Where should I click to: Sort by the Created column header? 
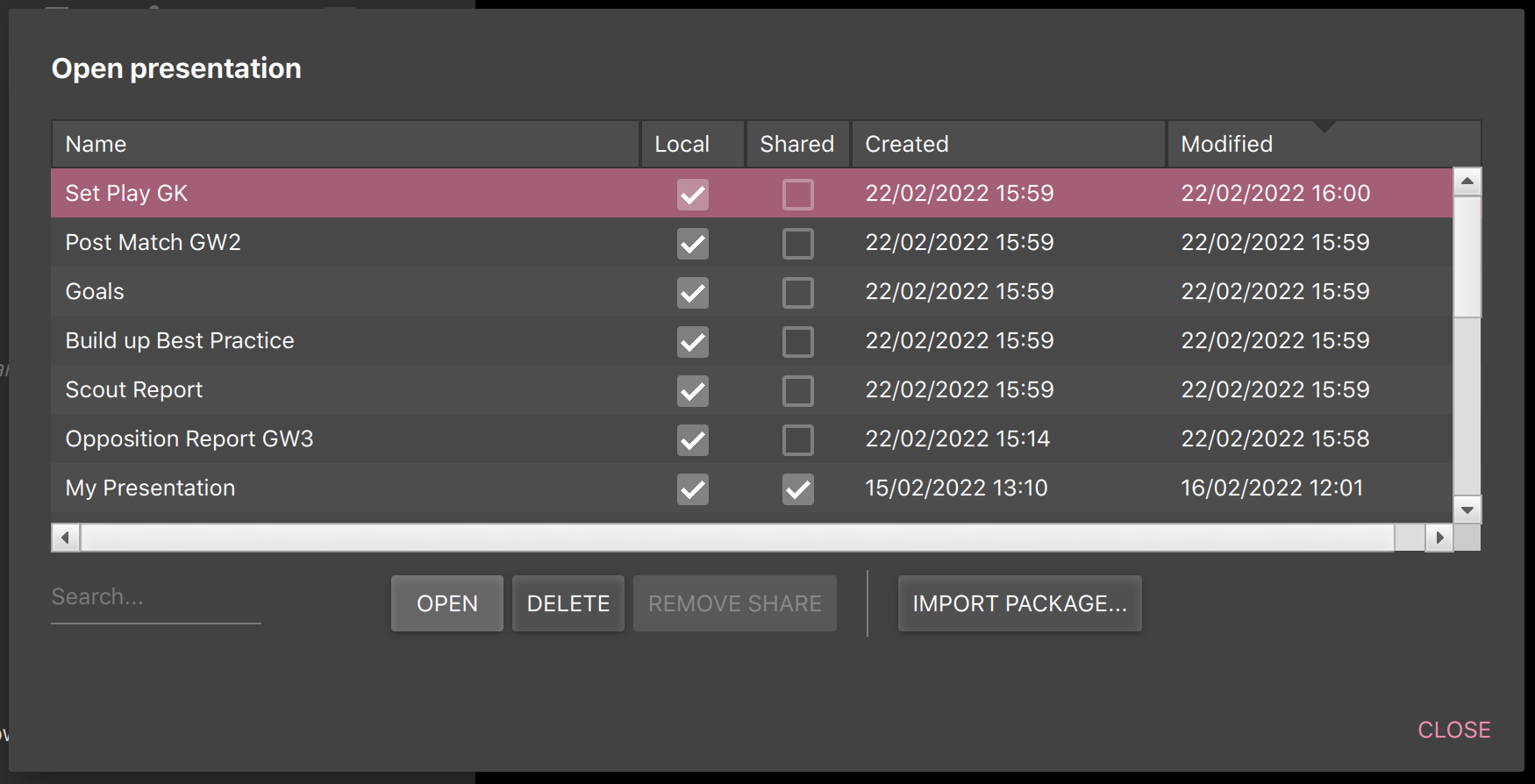click(x=1009, y=144)
